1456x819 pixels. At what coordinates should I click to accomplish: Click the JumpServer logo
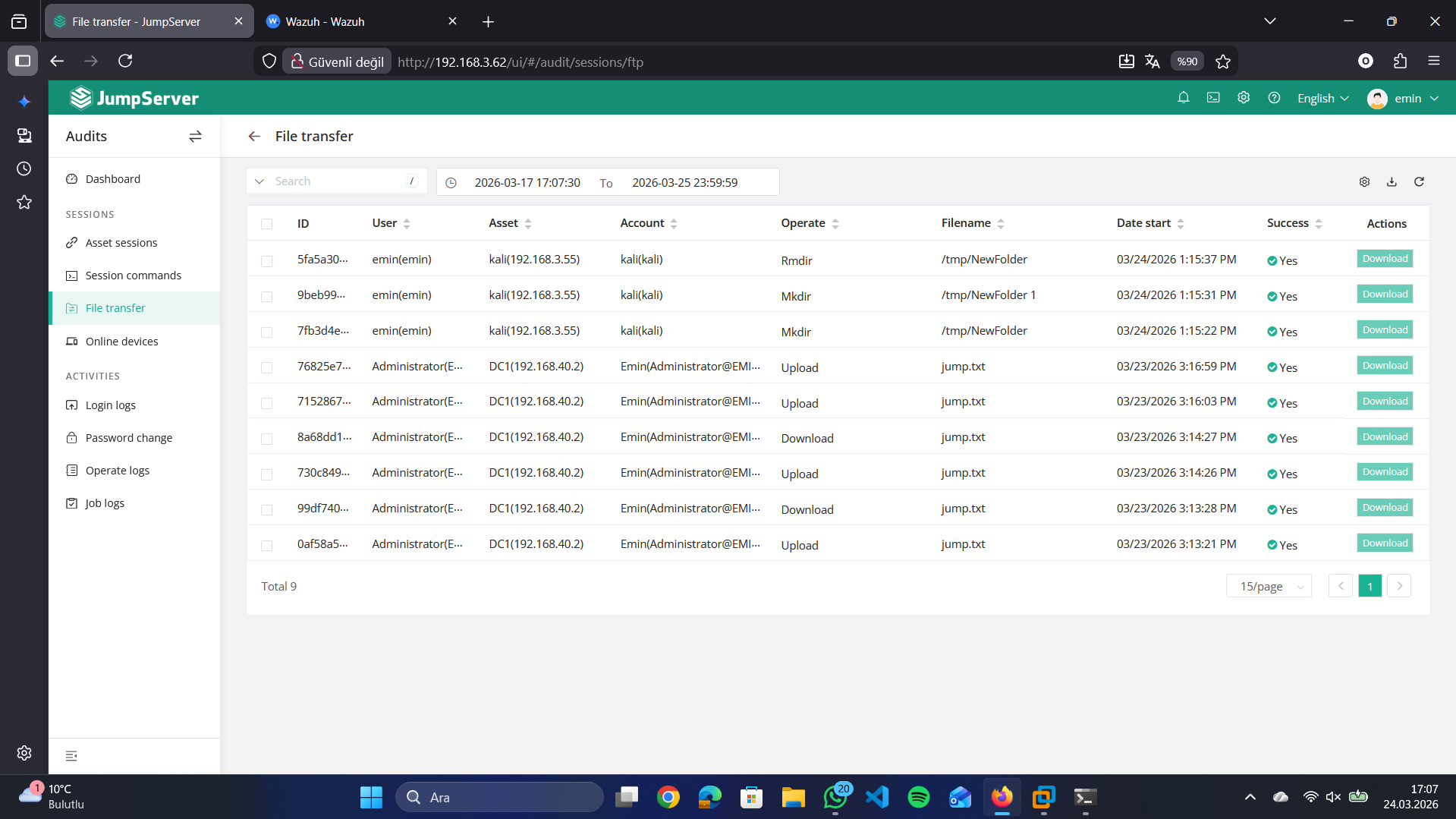tap(134, 98)
